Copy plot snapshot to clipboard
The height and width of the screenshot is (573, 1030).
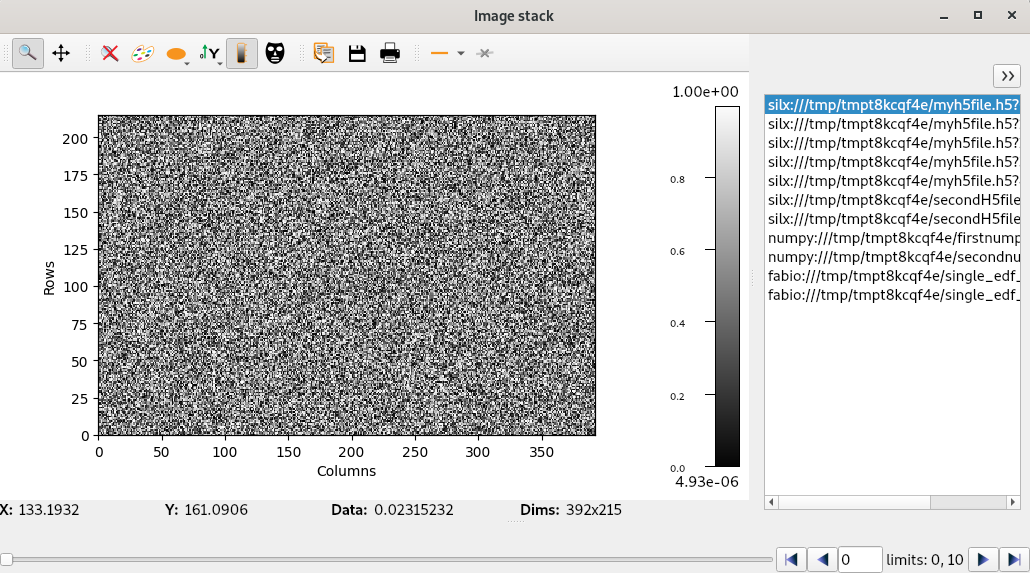(x=323, y=53)
